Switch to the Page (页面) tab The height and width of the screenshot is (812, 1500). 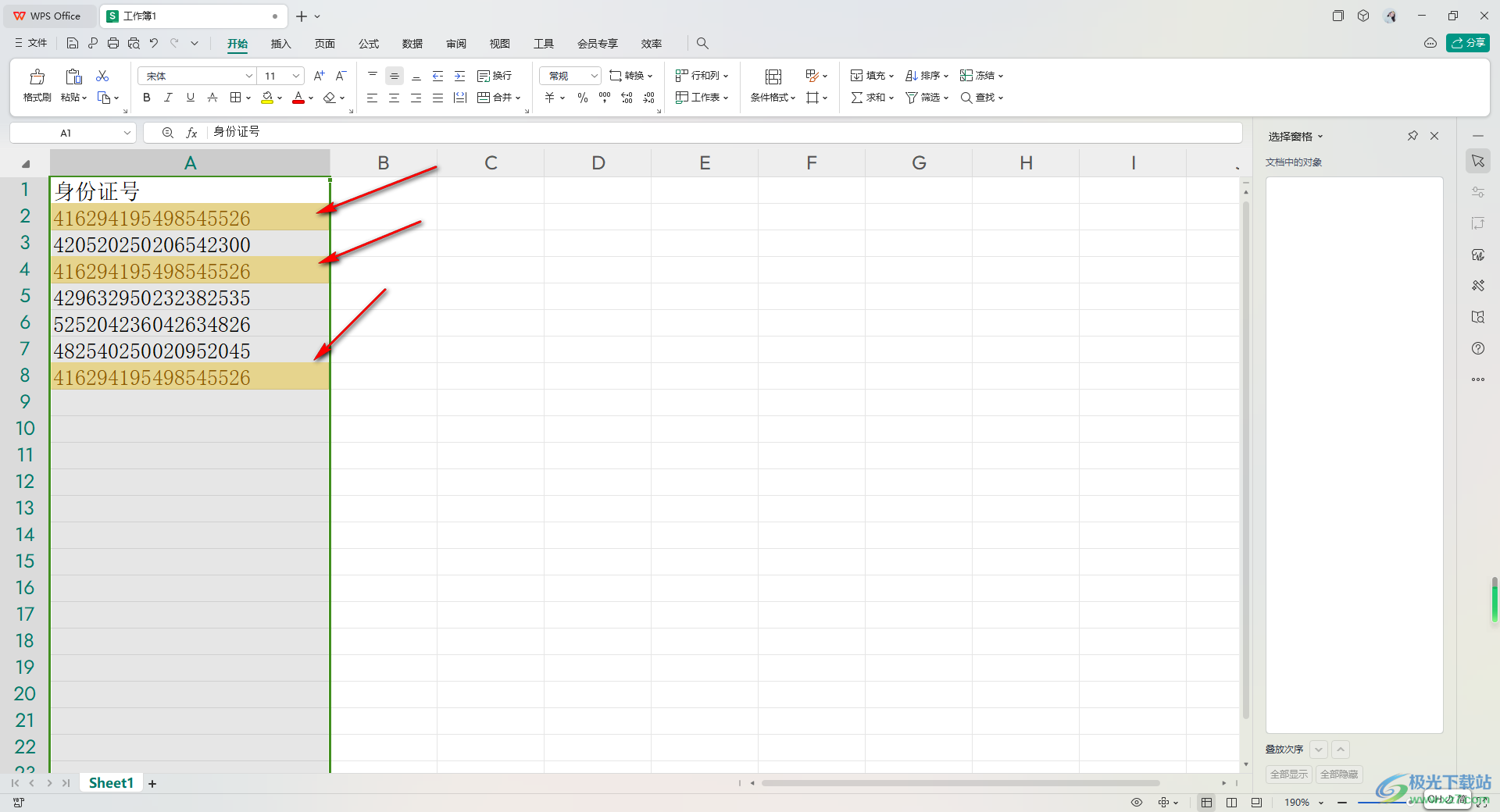[x=324, y=44]
